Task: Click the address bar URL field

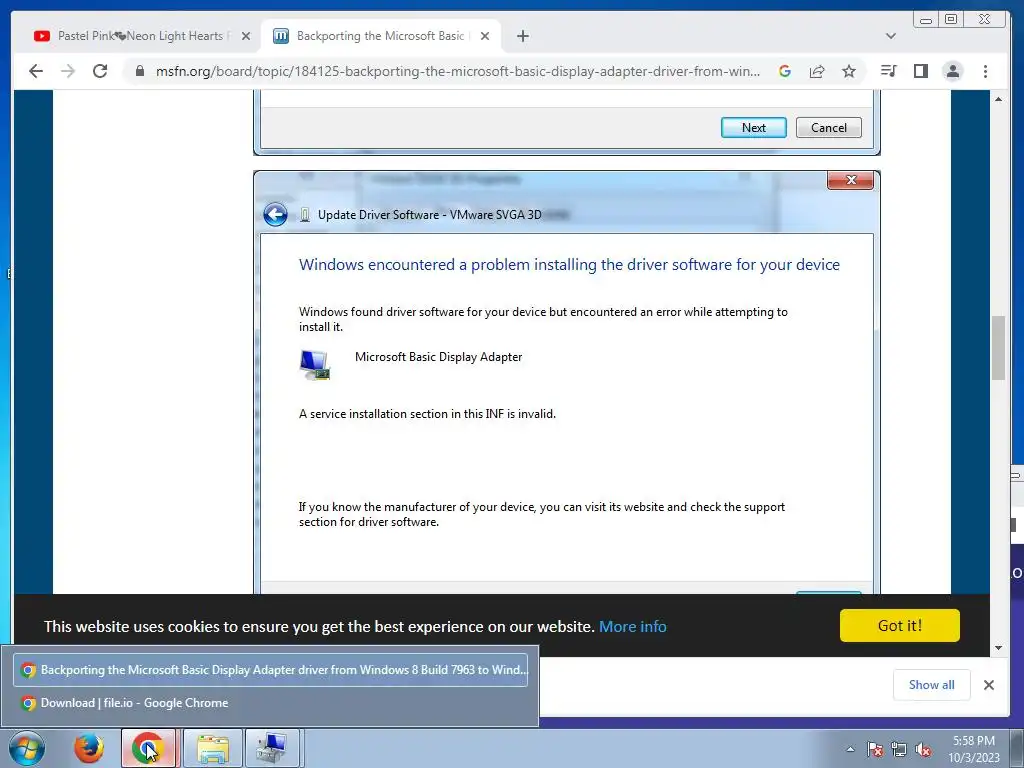Action: coord(457,71)
